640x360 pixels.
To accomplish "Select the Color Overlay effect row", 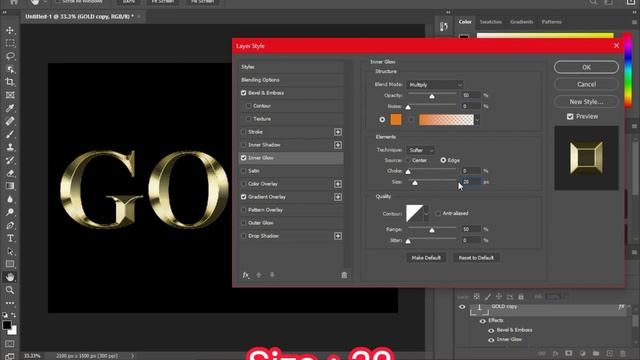I will point(291,184).
